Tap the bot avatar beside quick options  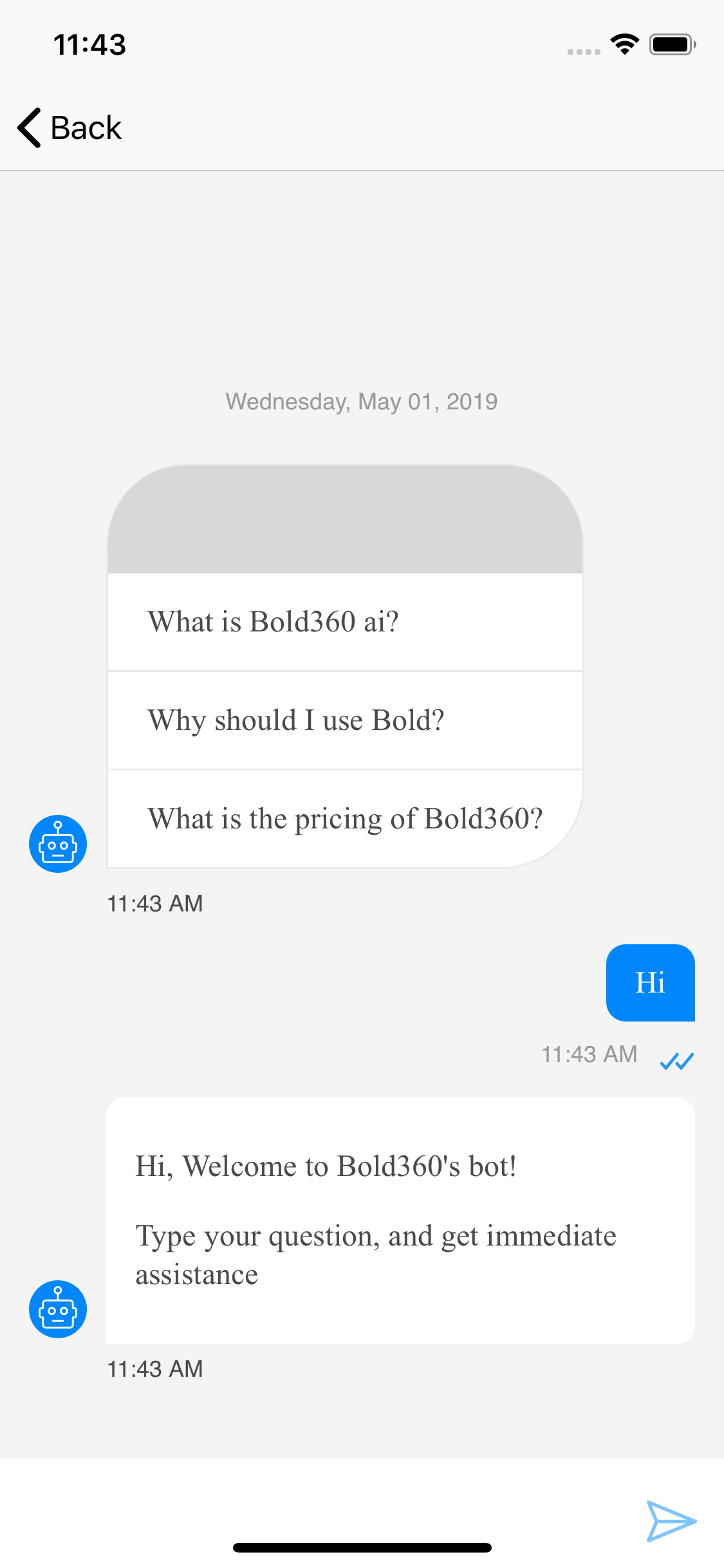[58, 844]
